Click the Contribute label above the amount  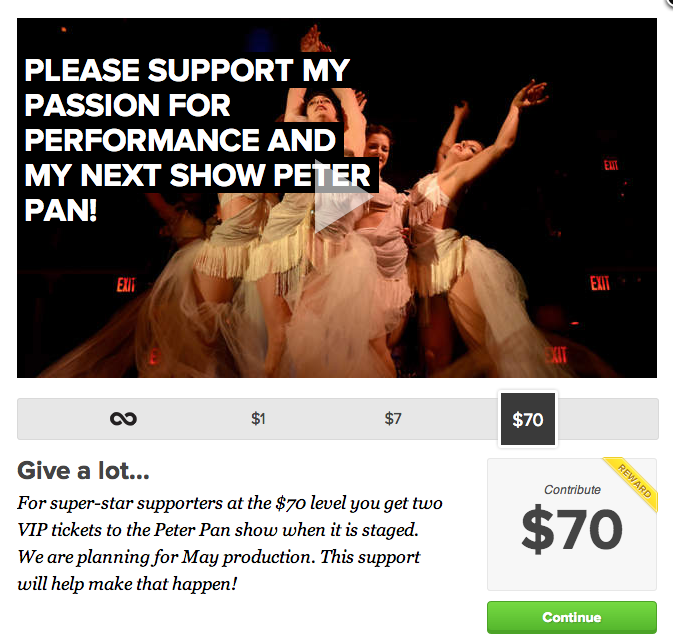572,490
